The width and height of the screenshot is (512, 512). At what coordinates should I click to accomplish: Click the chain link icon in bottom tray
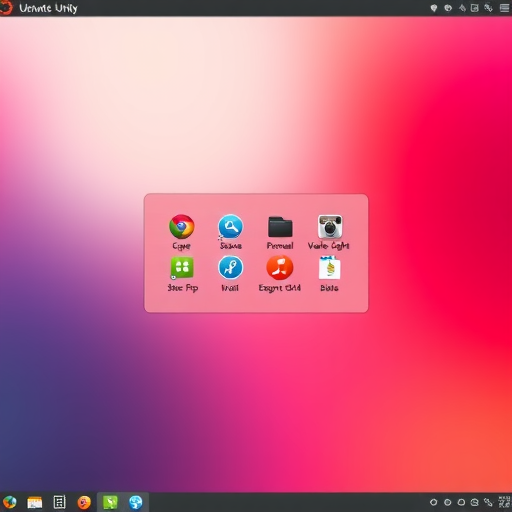488,502
